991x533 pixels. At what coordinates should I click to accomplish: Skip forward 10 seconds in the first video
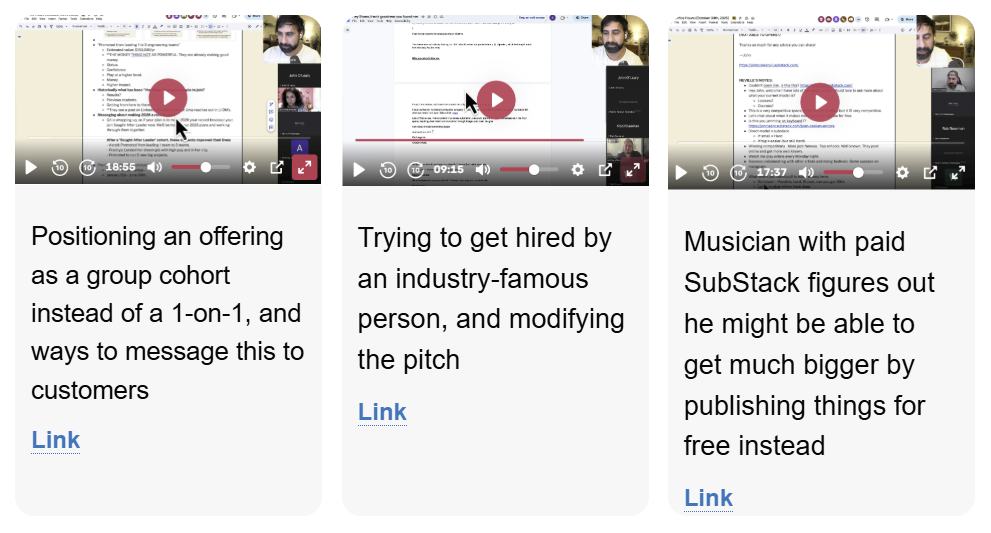(x=88, y=168)
